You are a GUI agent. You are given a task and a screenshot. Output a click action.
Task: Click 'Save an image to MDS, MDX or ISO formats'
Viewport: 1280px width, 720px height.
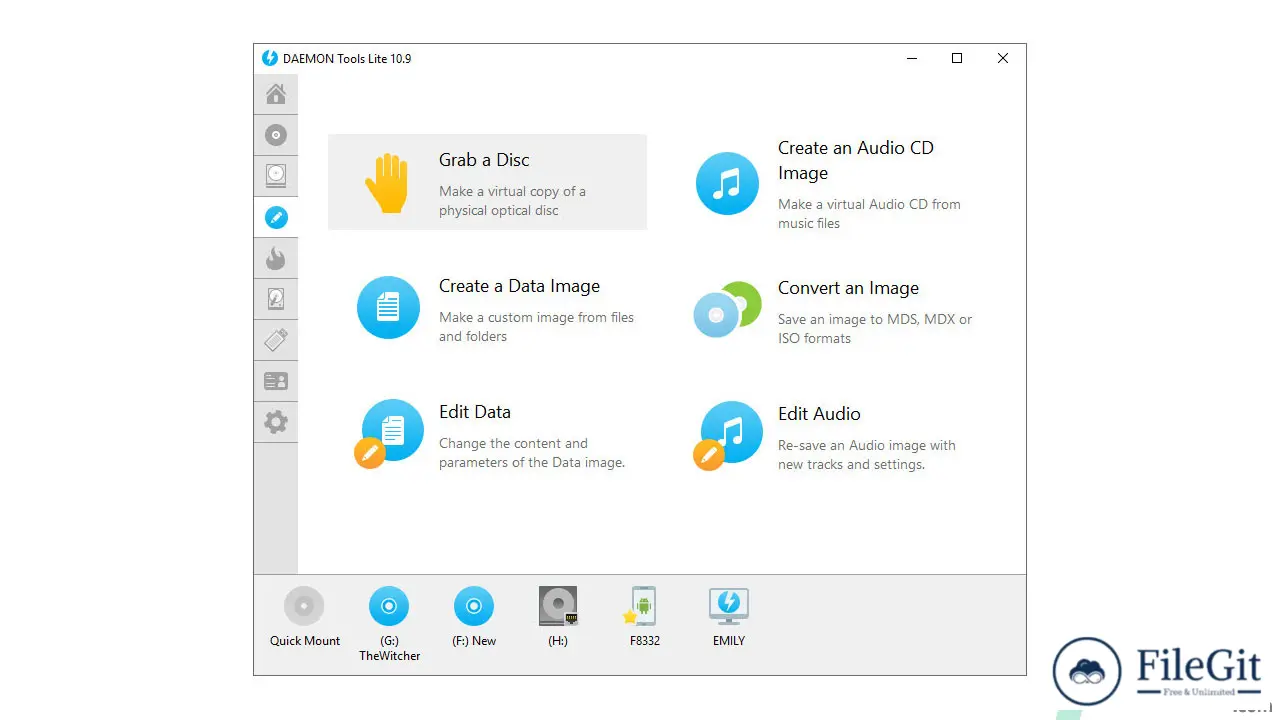pyautogui.click(x=875, y=329)
